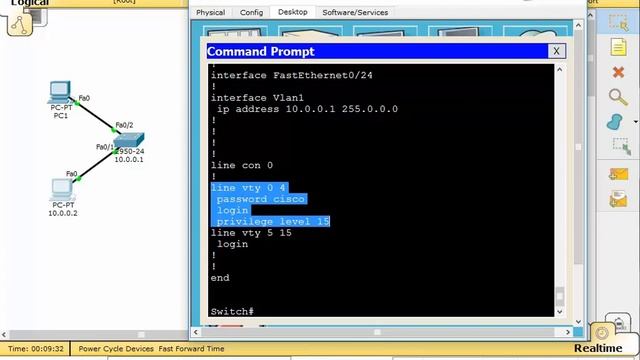The height and width of the screenshot is (360, 640).
Task: Select the PC-PT 10.0.0.2 computer icon
Action: (62, 189)
